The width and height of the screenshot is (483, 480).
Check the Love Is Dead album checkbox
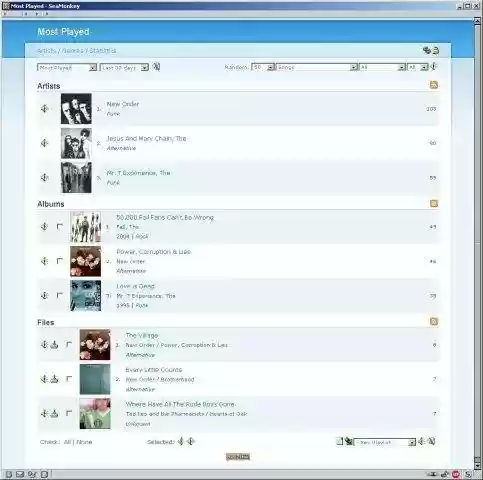pos(60,295)
